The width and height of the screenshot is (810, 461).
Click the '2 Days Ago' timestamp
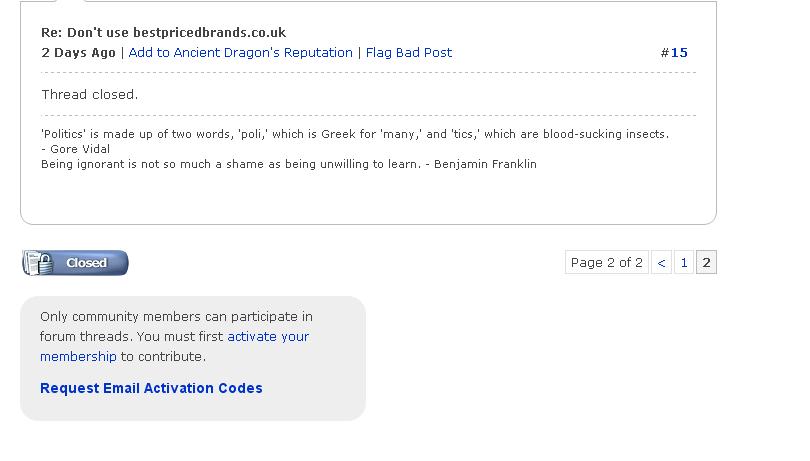pos(78,53)
